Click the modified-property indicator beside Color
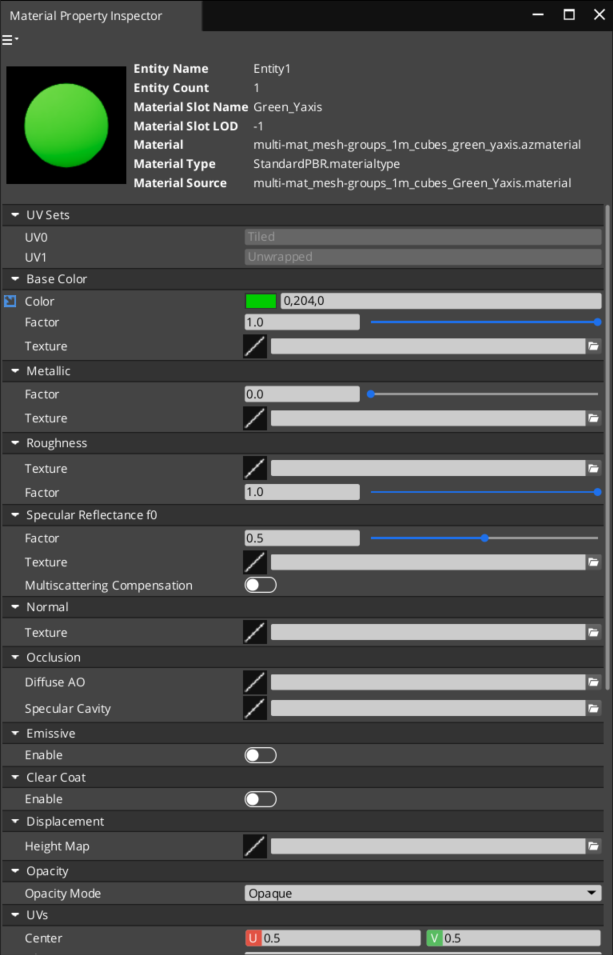 pos(10,301)
